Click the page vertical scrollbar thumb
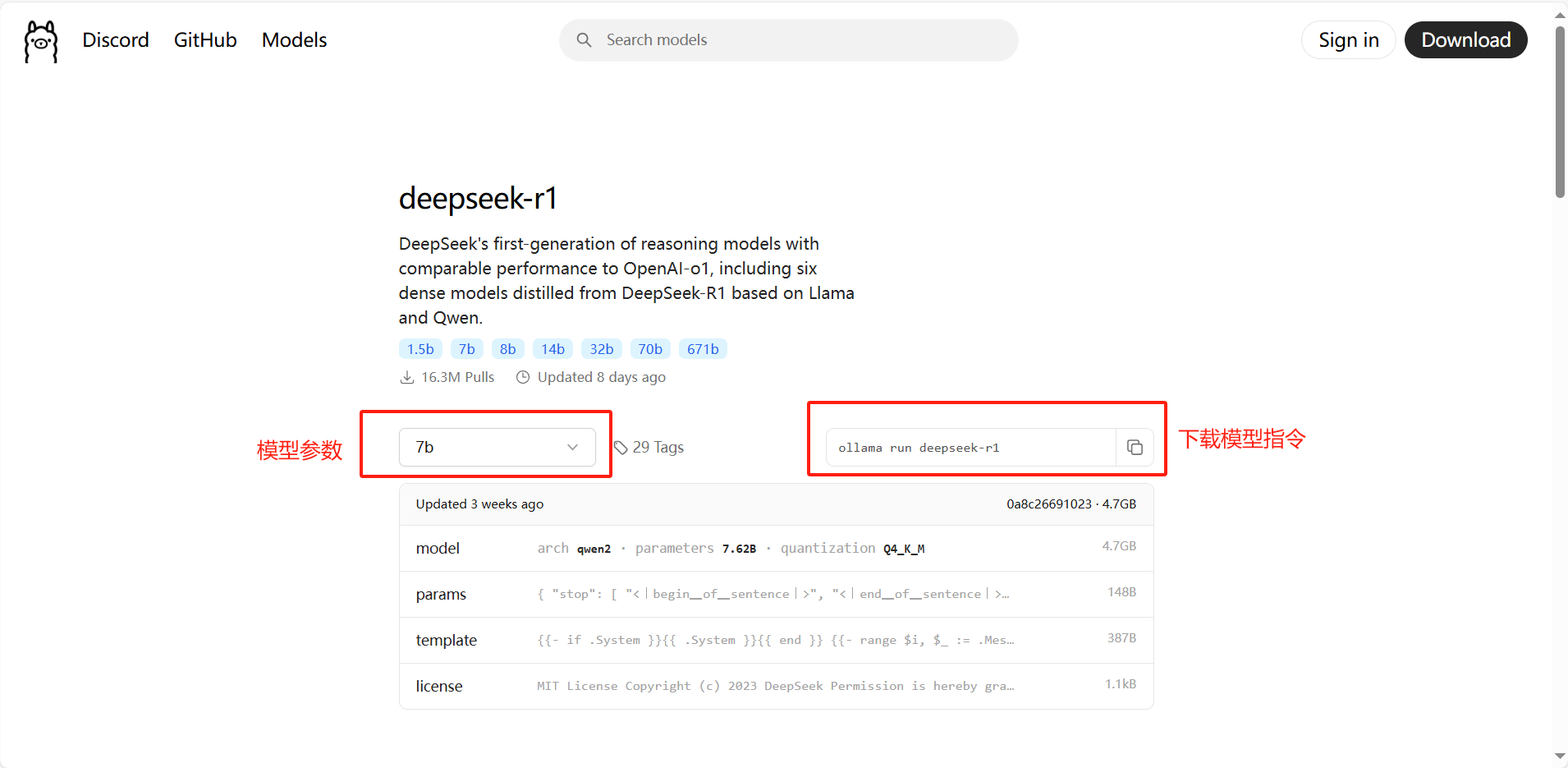1568x768 pixels. (x=1560, y=113)
